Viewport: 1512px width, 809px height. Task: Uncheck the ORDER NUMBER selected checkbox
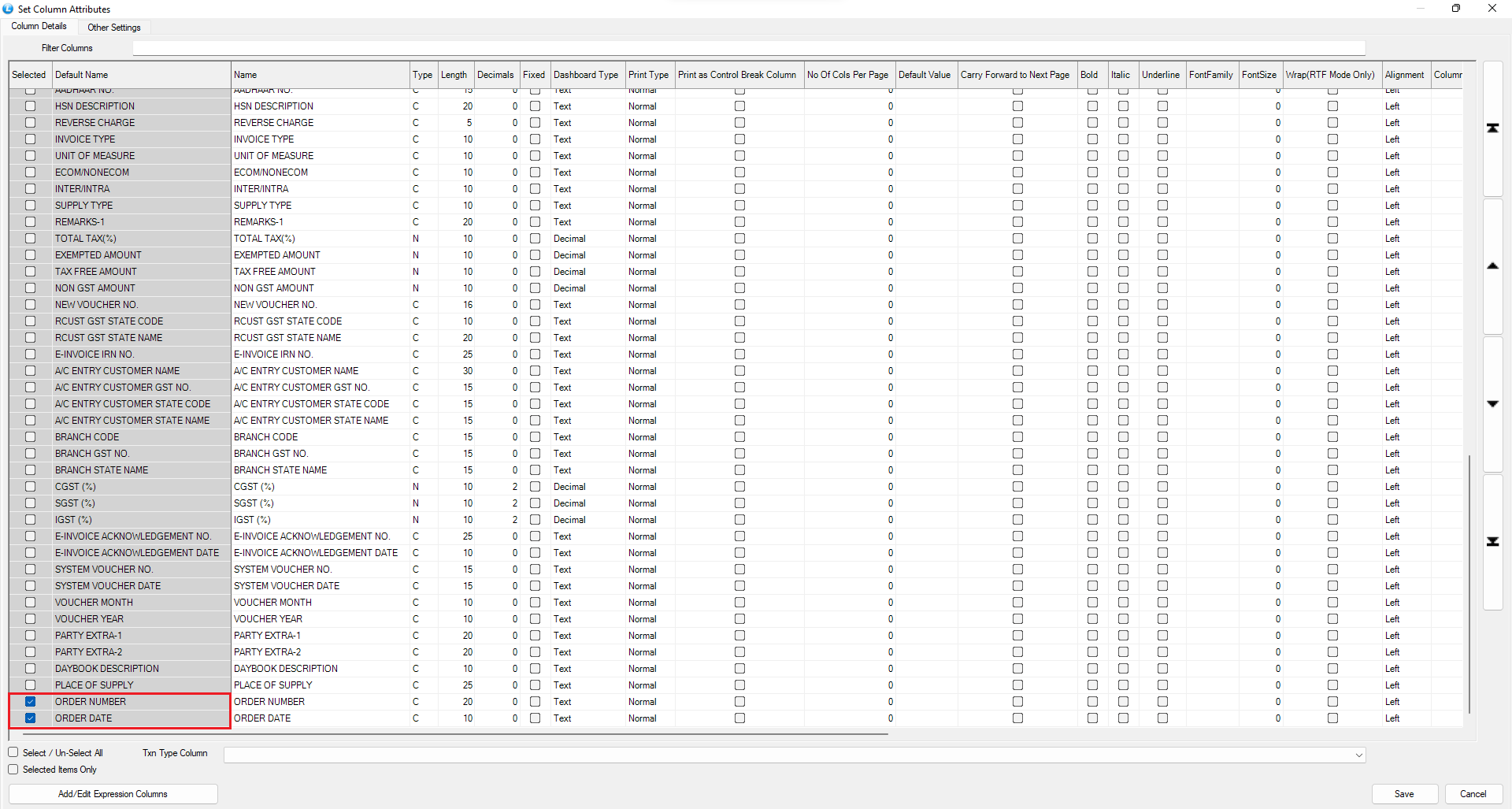click(x=31, y=702)
